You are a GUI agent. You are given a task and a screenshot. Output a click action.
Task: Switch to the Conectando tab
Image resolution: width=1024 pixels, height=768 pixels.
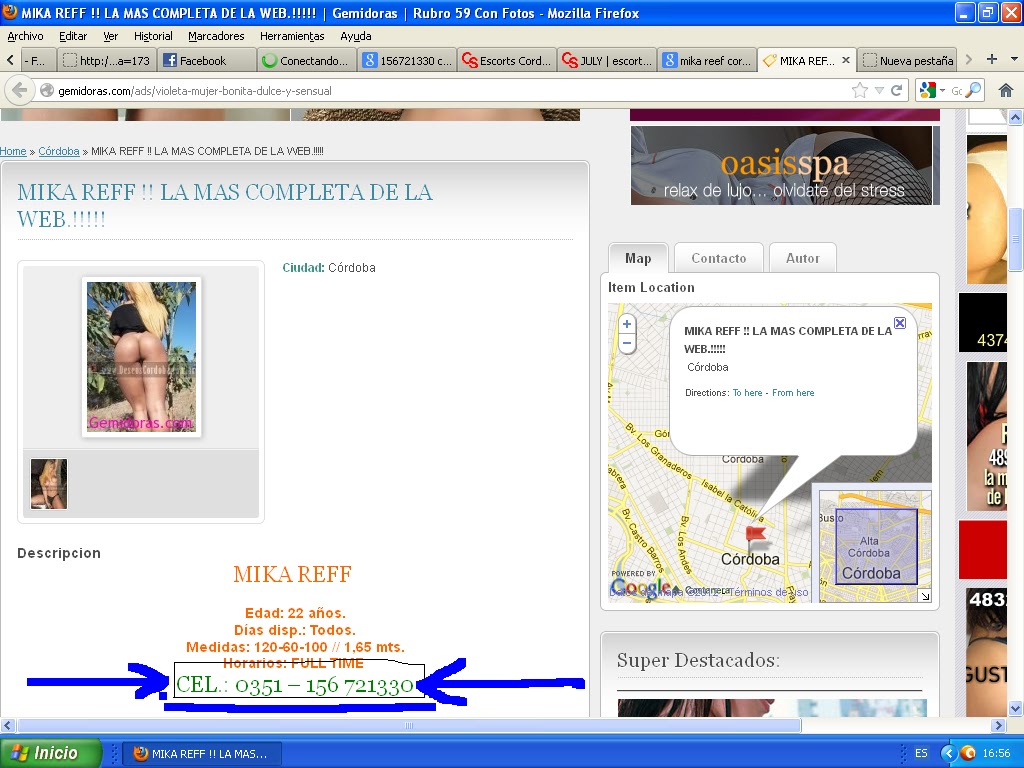point(306,61)
